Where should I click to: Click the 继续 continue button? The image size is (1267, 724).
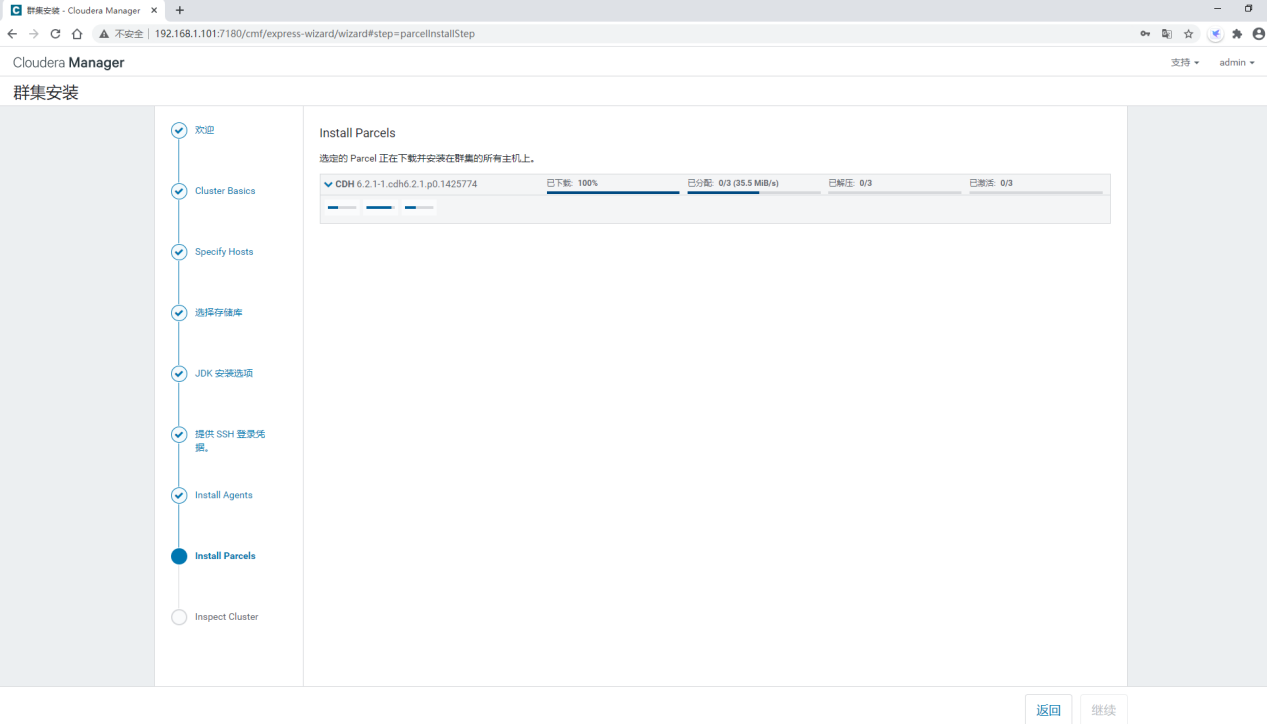[x=1104, y=710]
